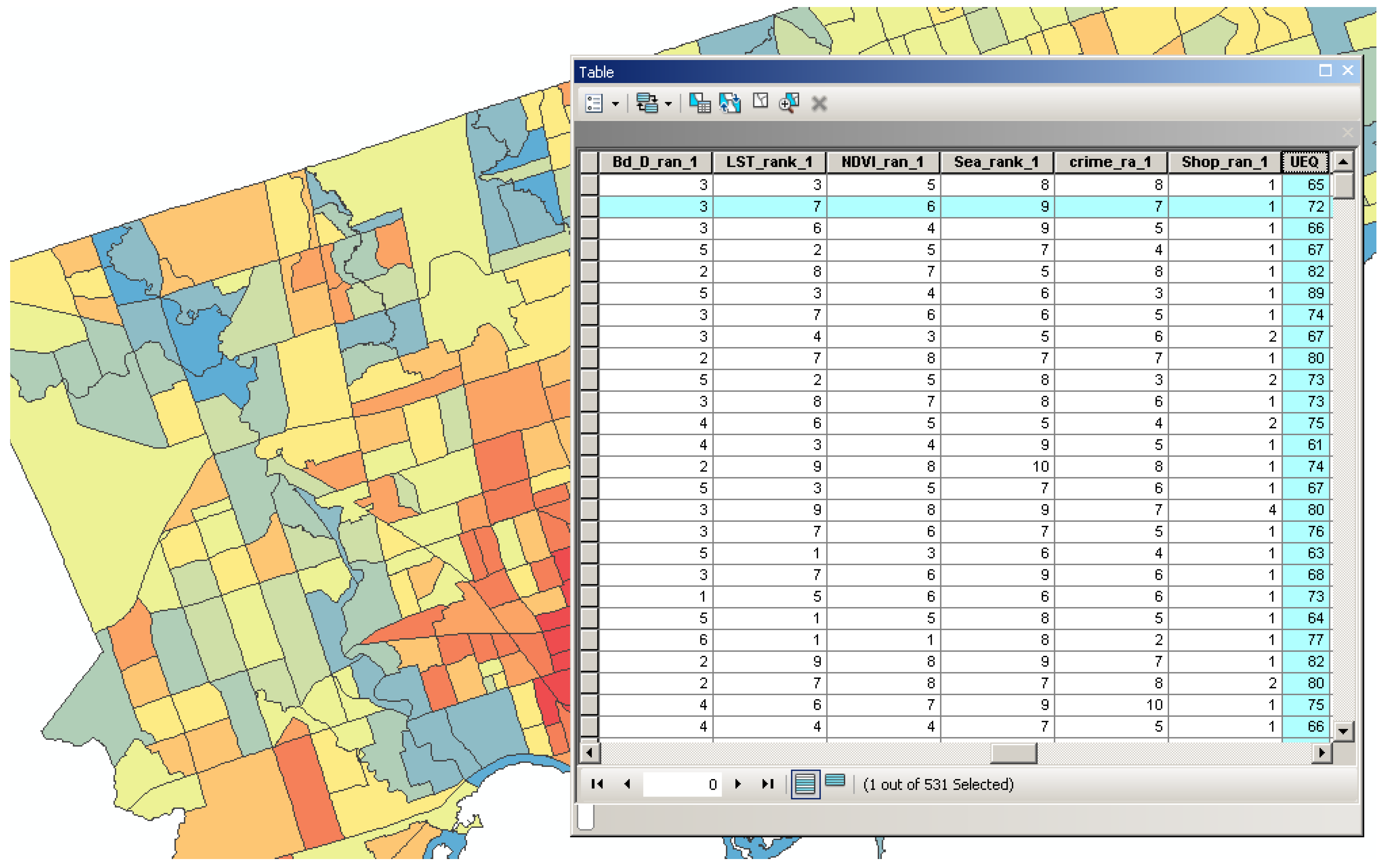Move to the next record

pos(738,784)
